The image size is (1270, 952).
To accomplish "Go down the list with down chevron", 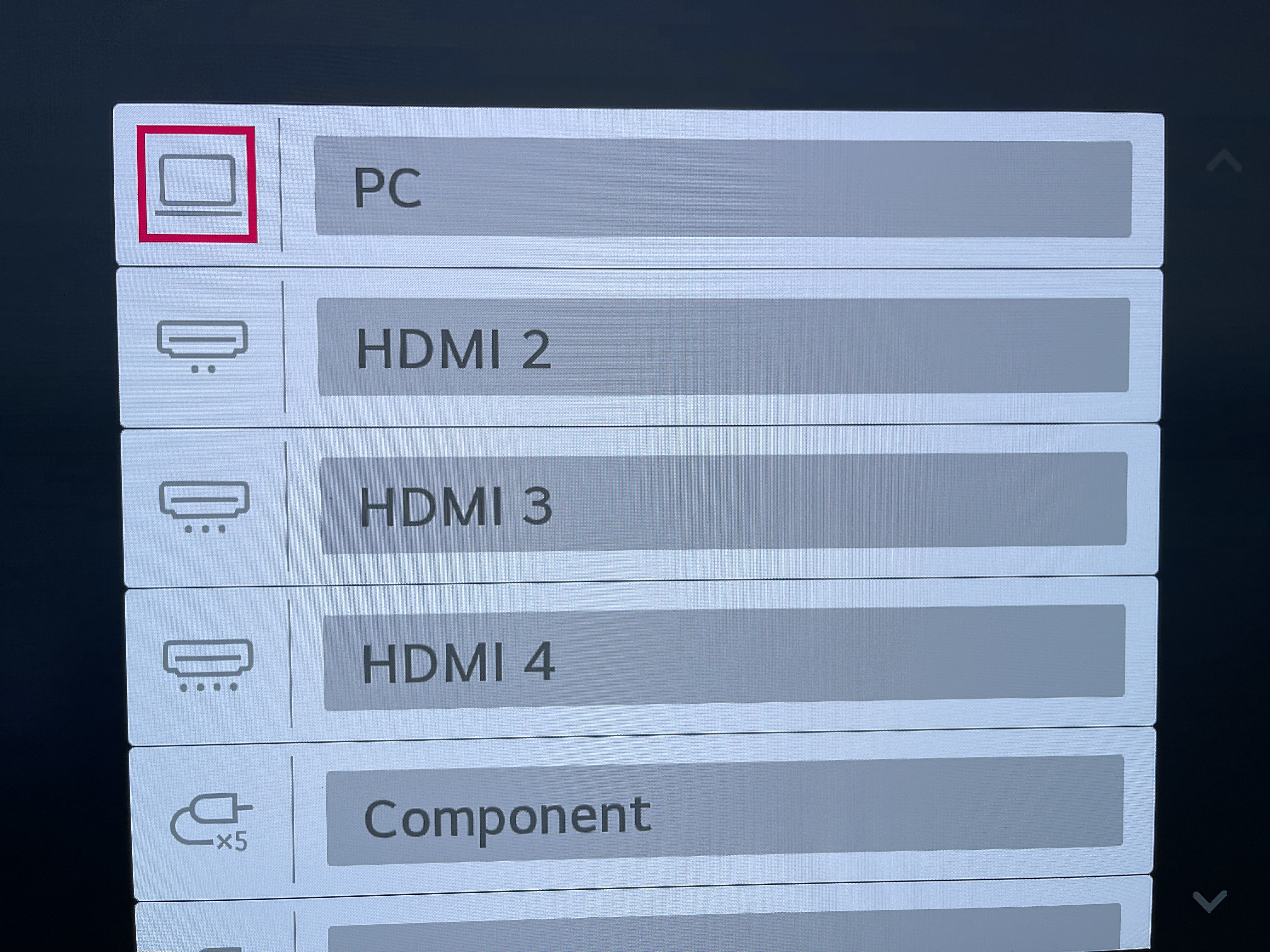I will tap(1210, 901).
